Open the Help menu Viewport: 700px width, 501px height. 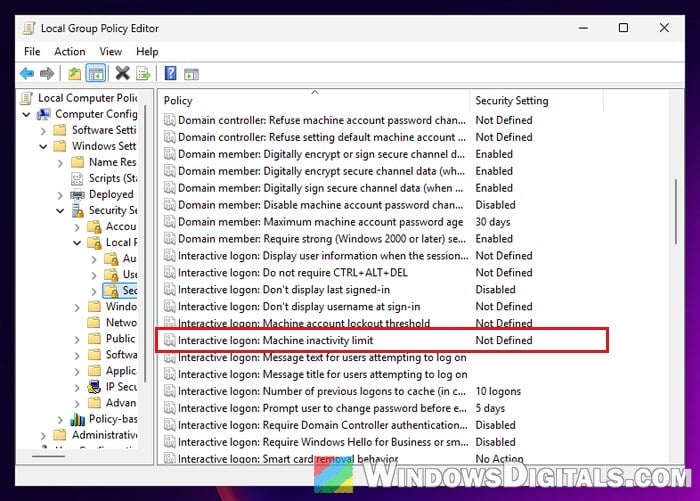(x=147, y=52)
